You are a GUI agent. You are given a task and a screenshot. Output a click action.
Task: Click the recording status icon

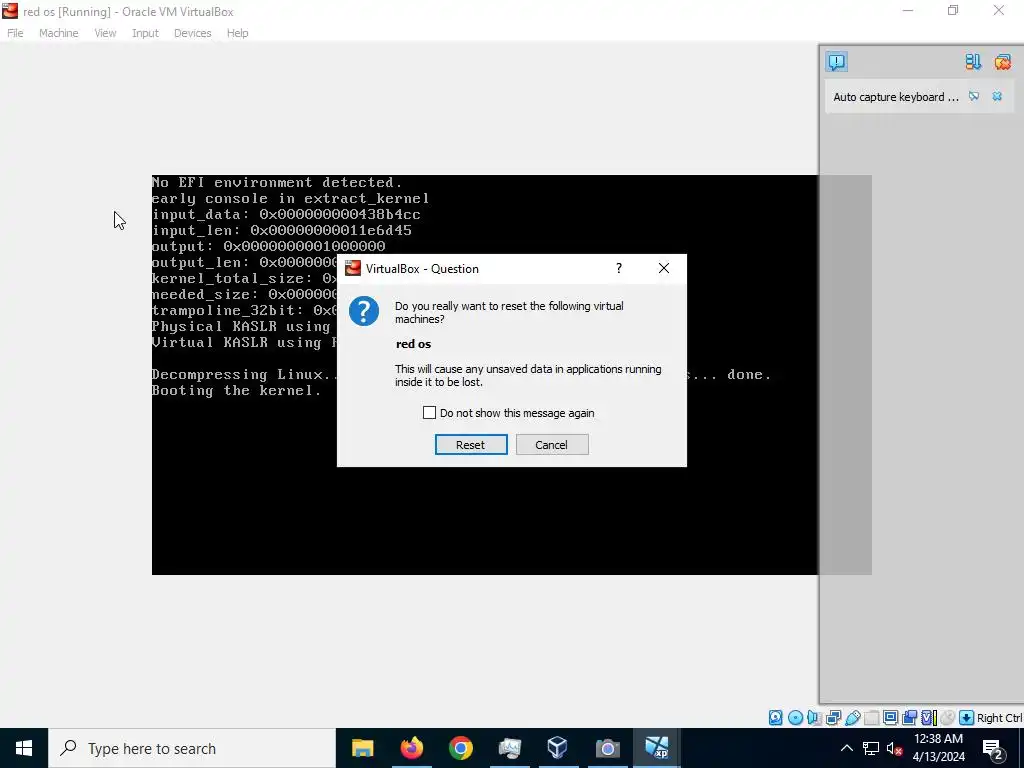click(x=909, y=718)
